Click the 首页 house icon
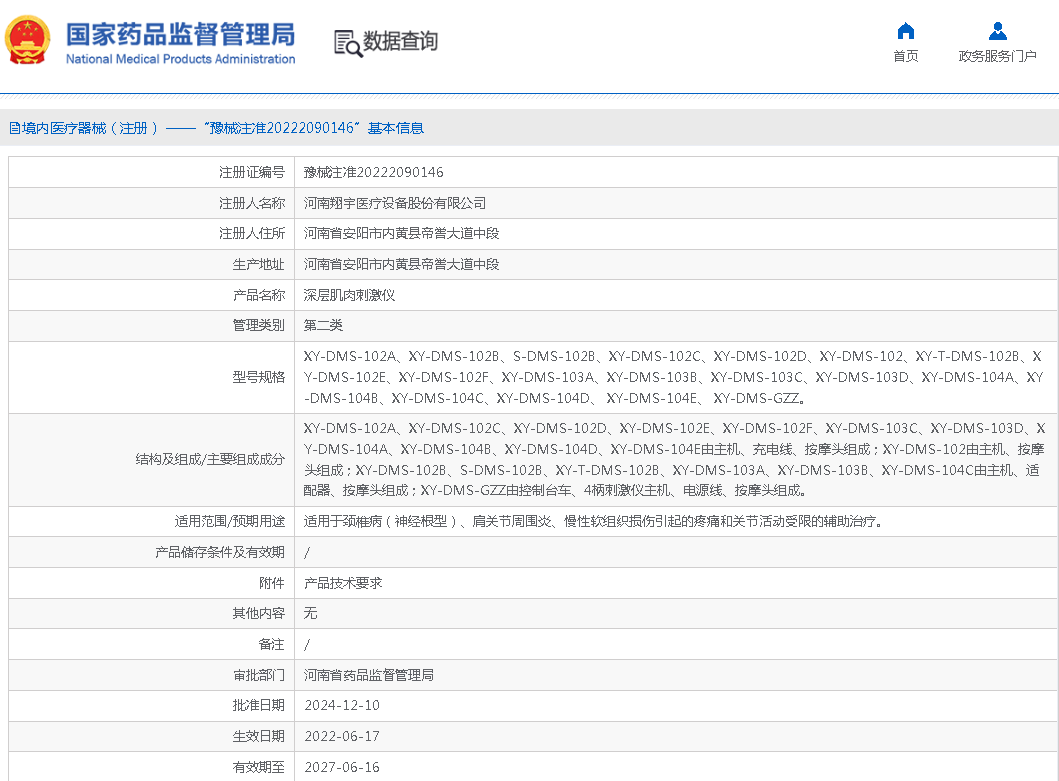 tap(905, 31)
